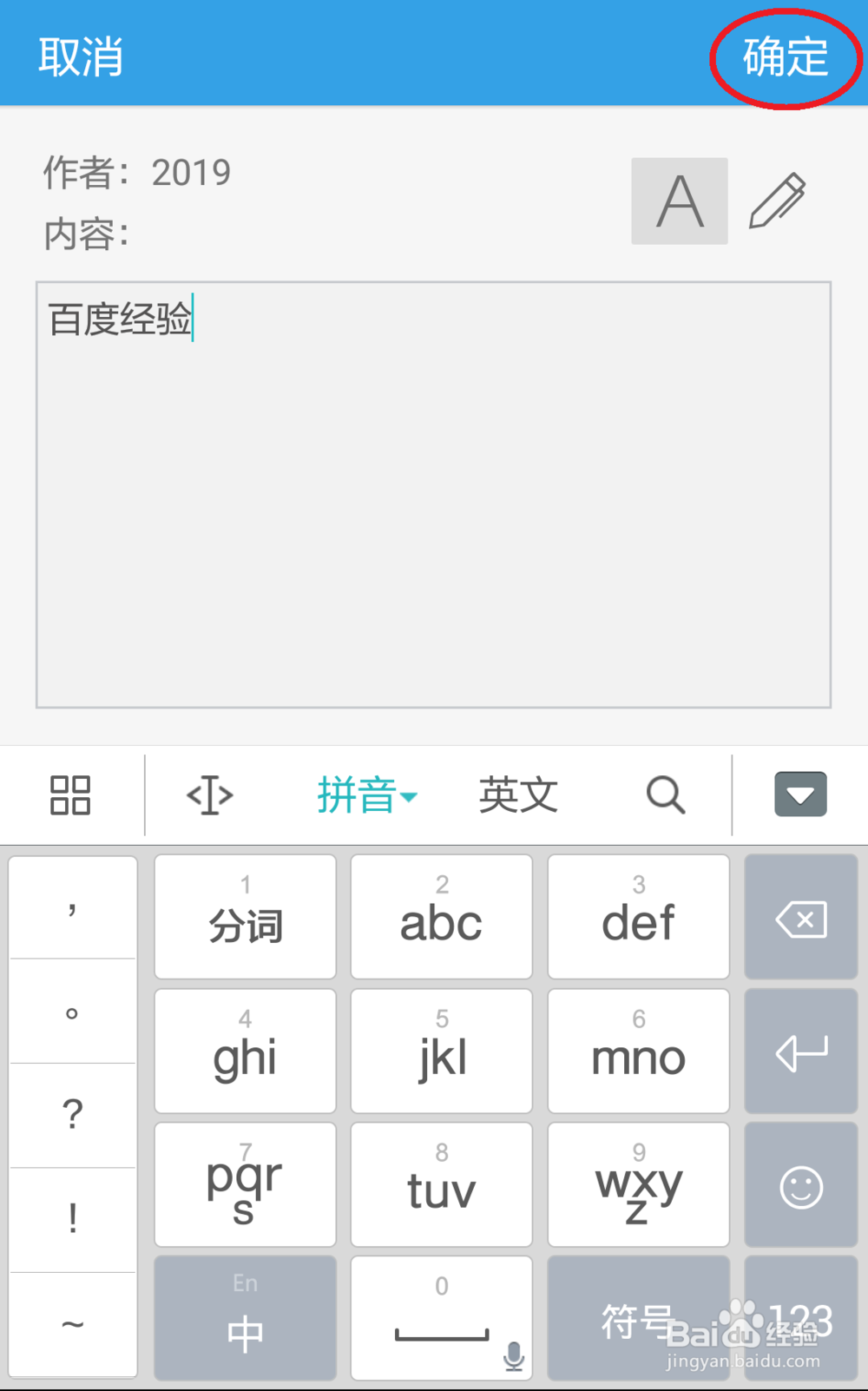Select the 英文 English input tab
This screenshot has height=1391, width=868.
click(518, 794)
